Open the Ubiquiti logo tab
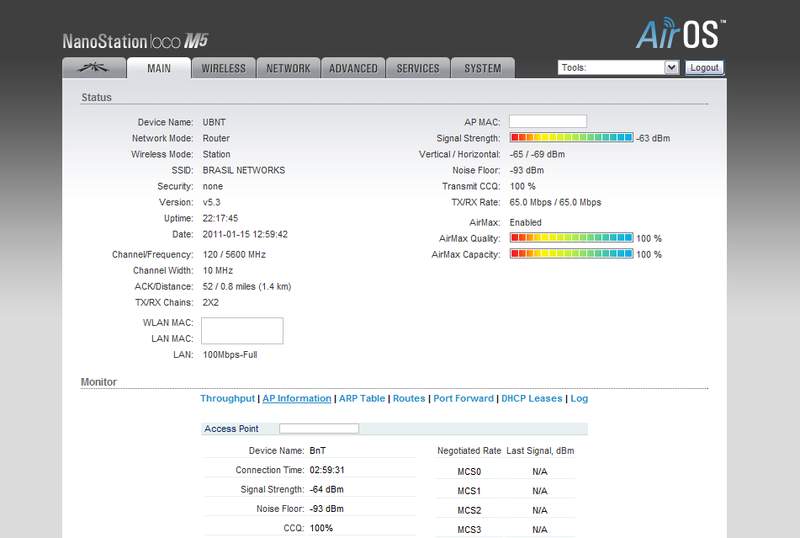The height and width of the screenshot is (538, 800). click(94, 68)
